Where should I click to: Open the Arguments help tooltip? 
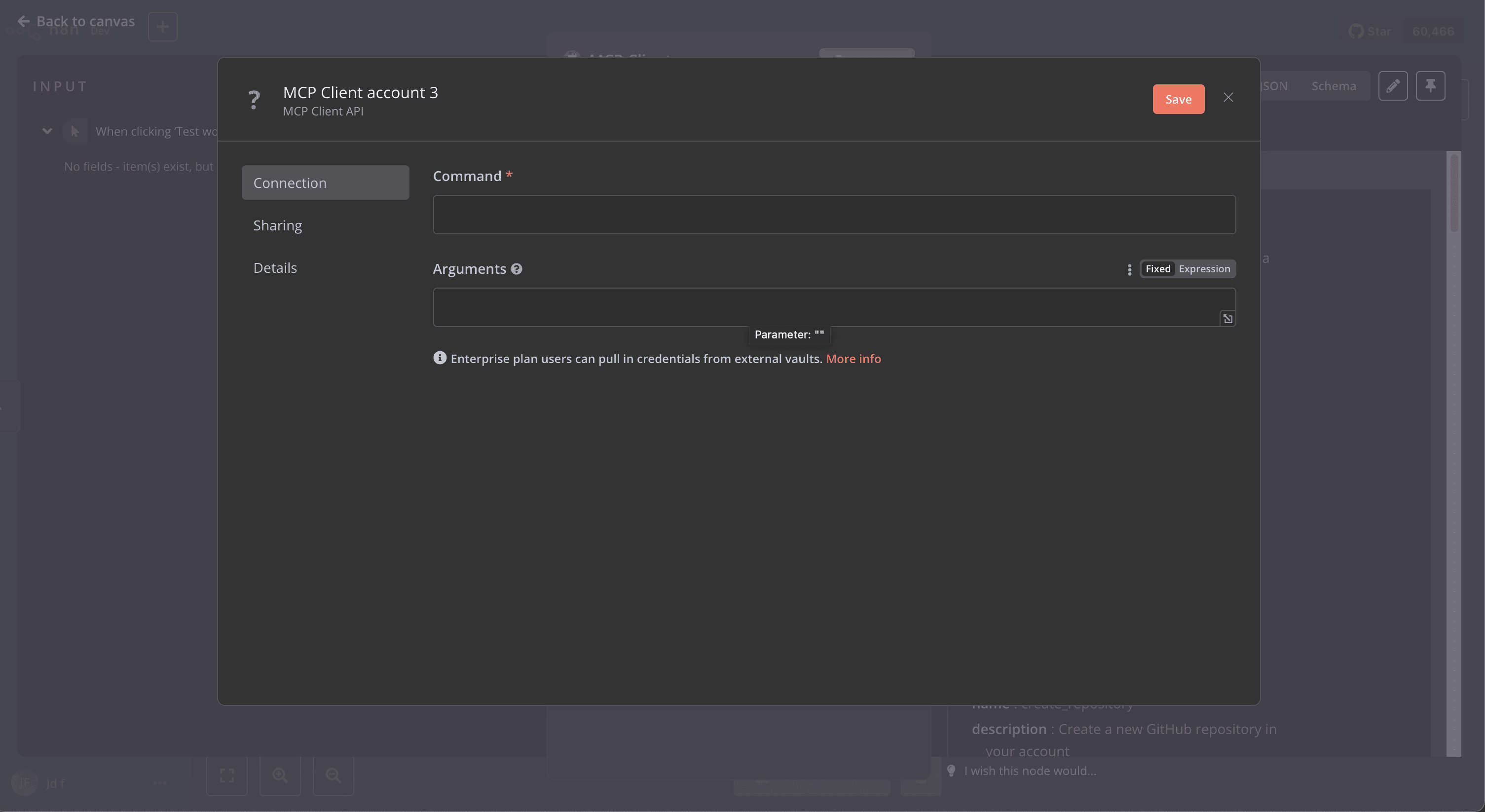(516, 268)
